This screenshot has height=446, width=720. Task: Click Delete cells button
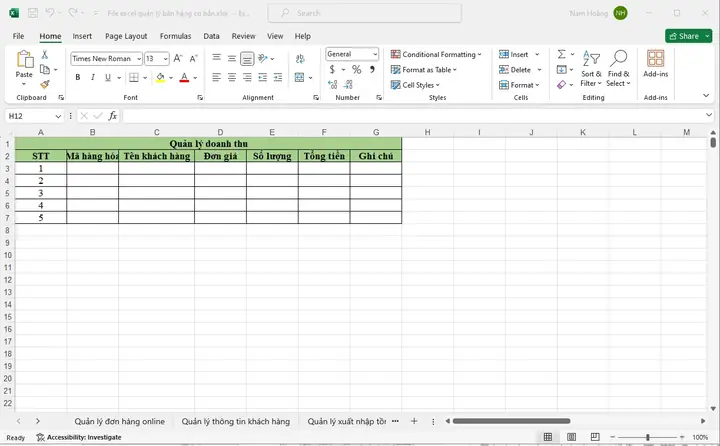click(515, 70)
